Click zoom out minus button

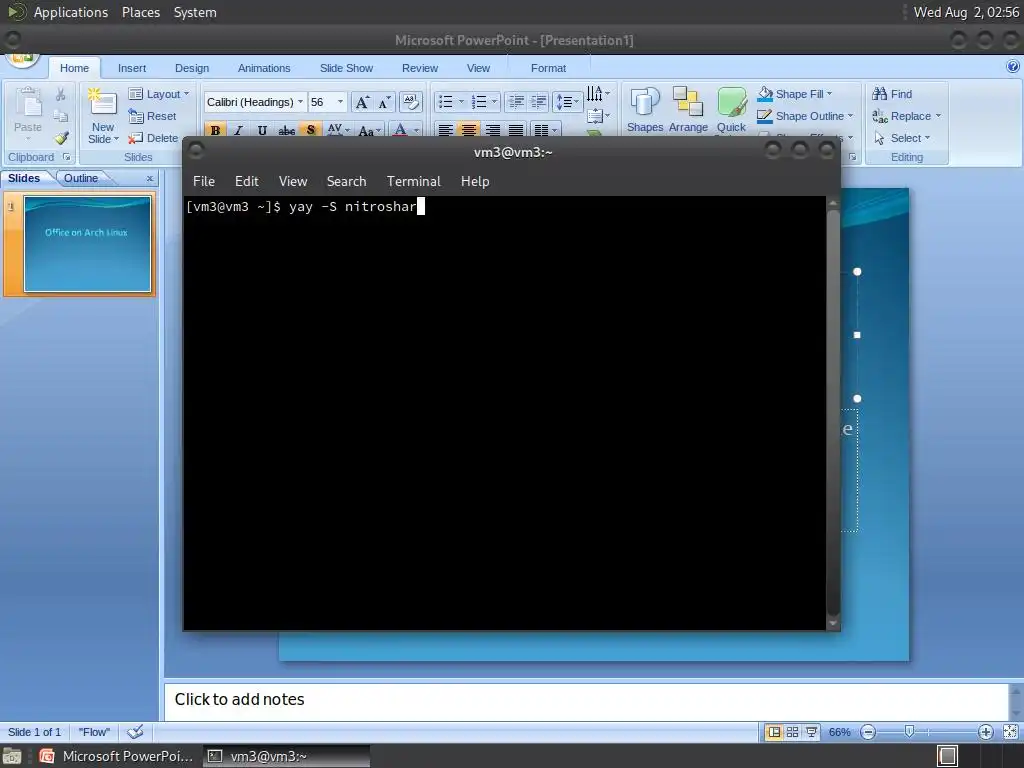pos(868,732)
